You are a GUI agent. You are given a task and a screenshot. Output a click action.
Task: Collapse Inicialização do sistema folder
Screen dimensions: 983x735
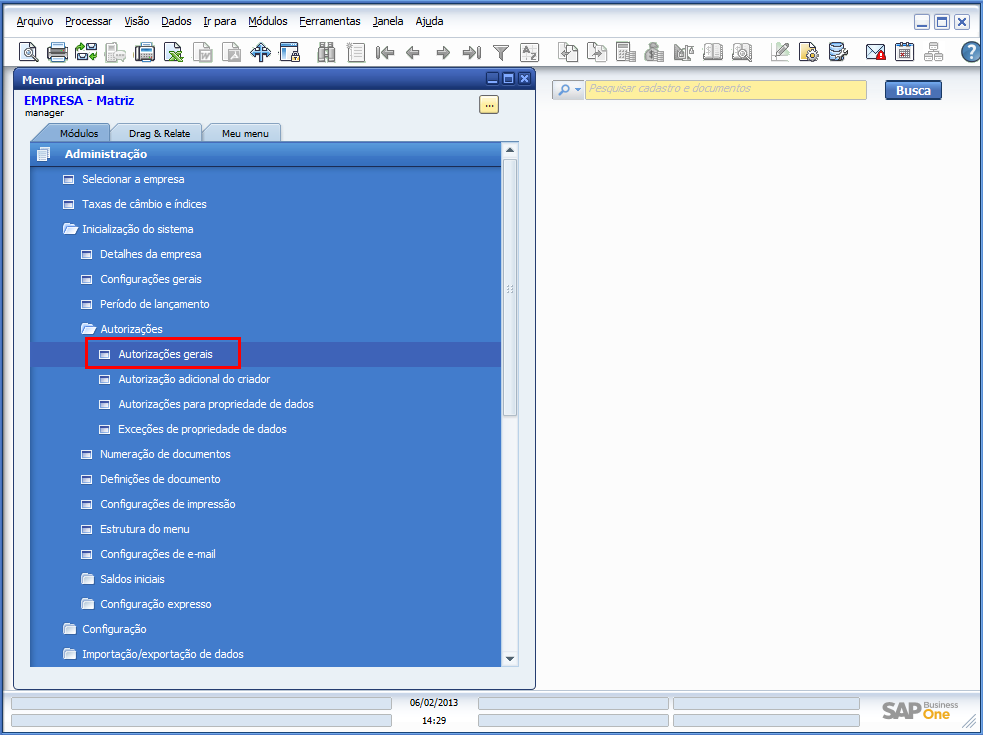(x=70, y=229)
